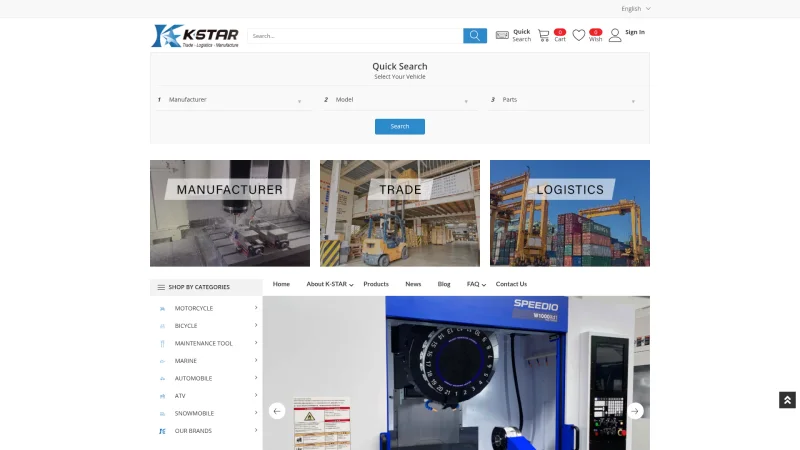Click the Shop By Categories hamburger icon
800x450 pixels.
[161, 287]
